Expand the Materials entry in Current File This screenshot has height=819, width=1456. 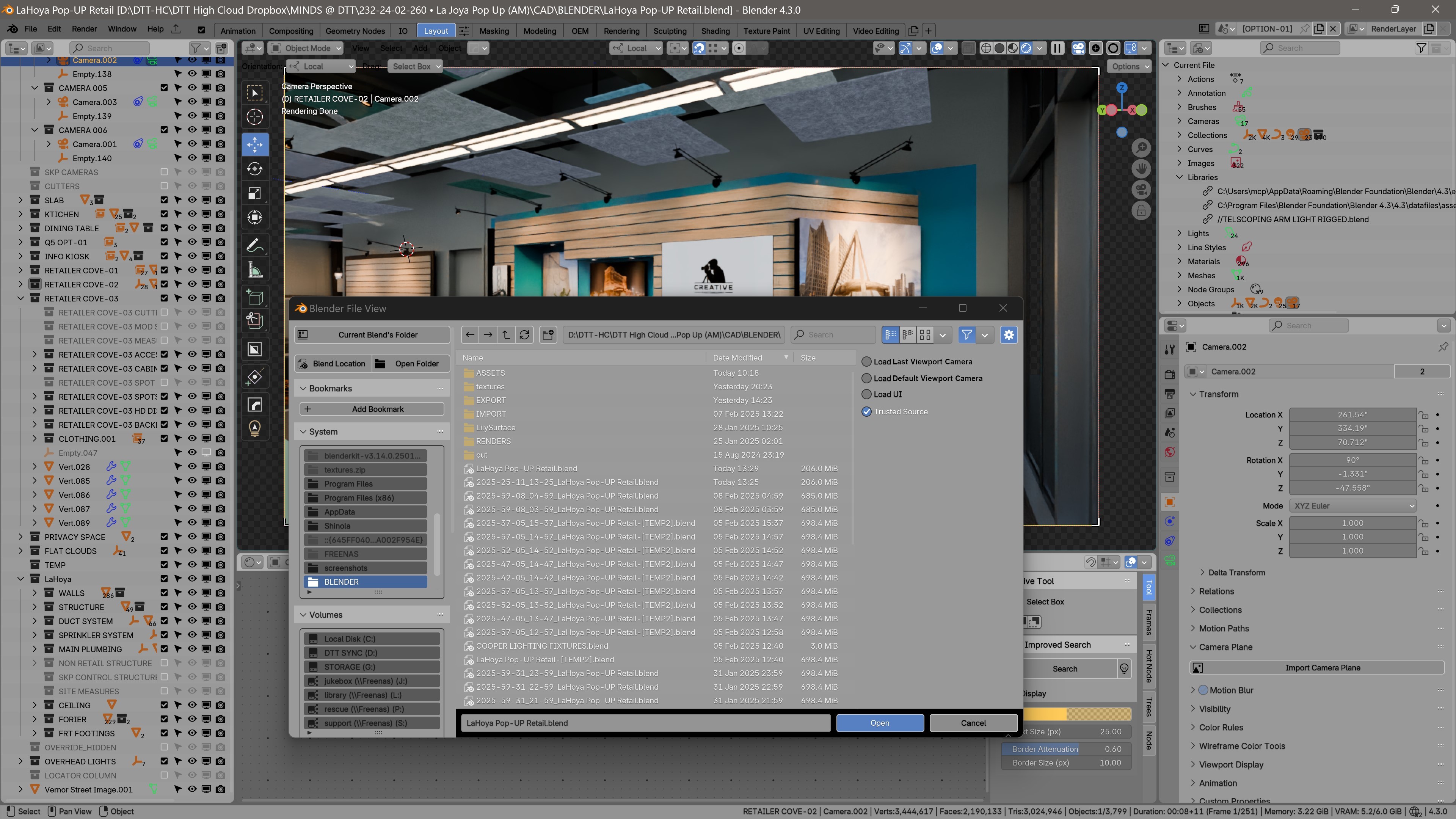[x=1180, y=261]
